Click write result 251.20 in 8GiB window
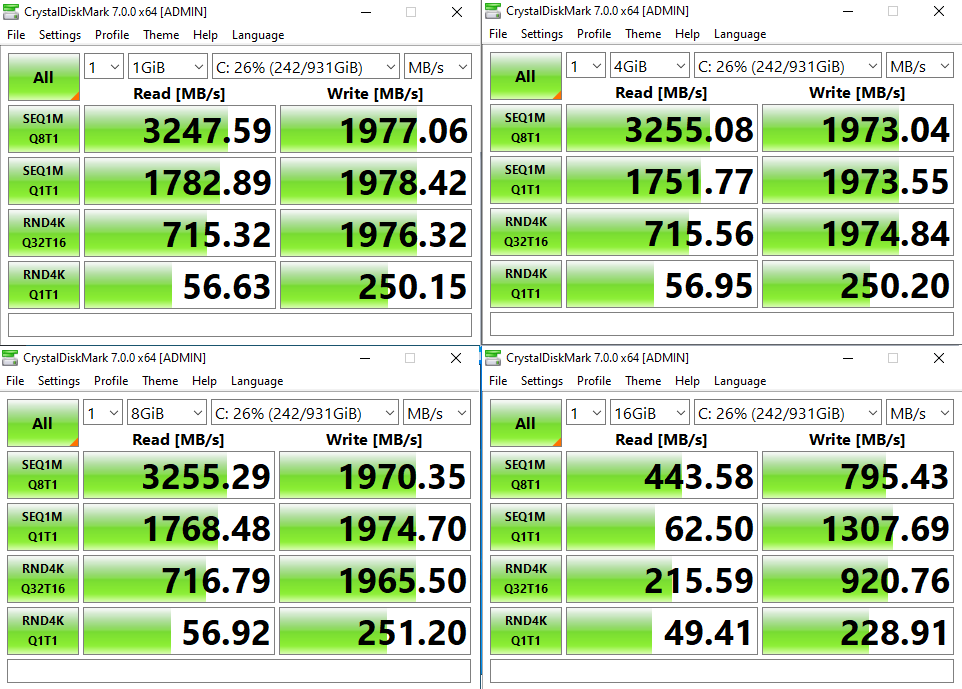Screen dimensions: 962x689 pos(375,631)
